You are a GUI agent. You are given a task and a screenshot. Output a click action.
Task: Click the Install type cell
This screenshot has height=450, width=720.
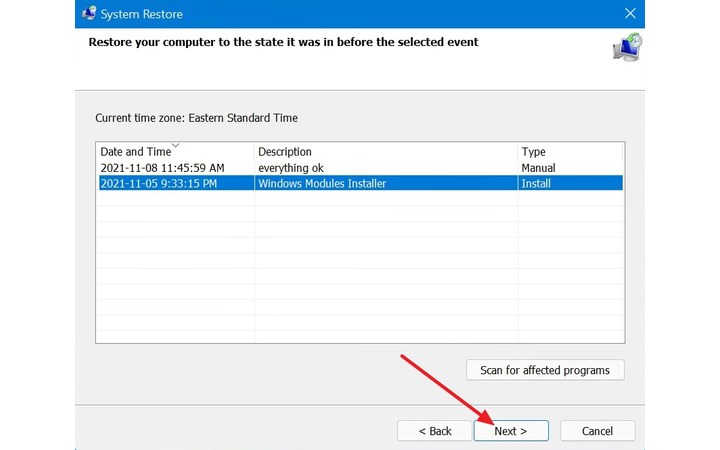click(x=536, y=183)
